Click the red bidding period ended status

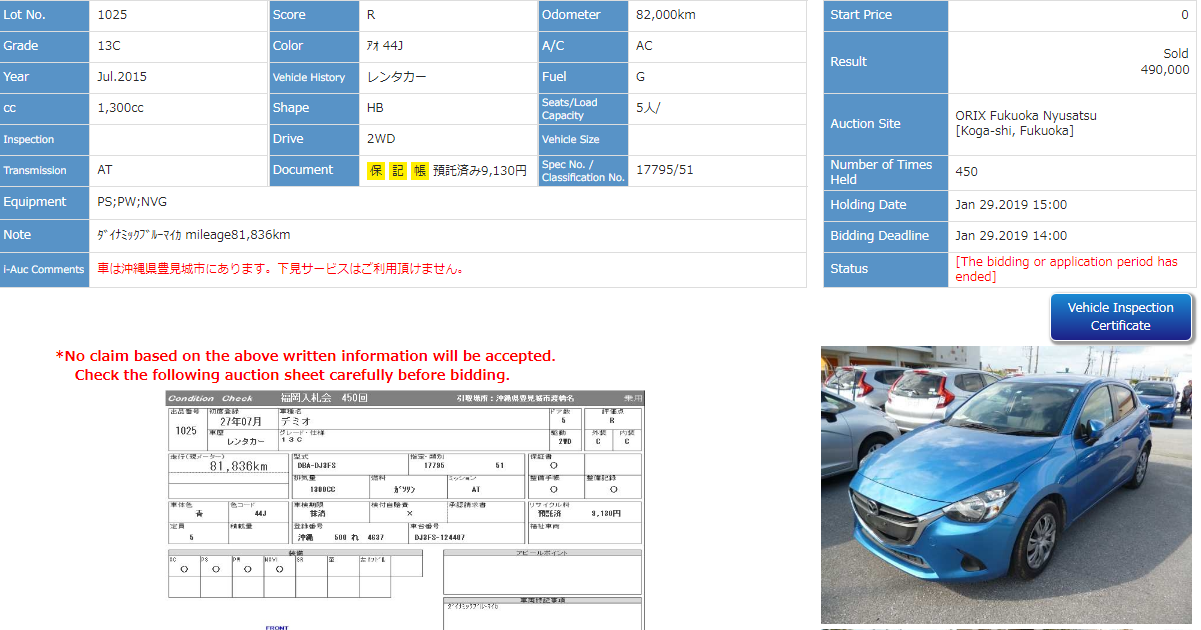[1066, 269]
